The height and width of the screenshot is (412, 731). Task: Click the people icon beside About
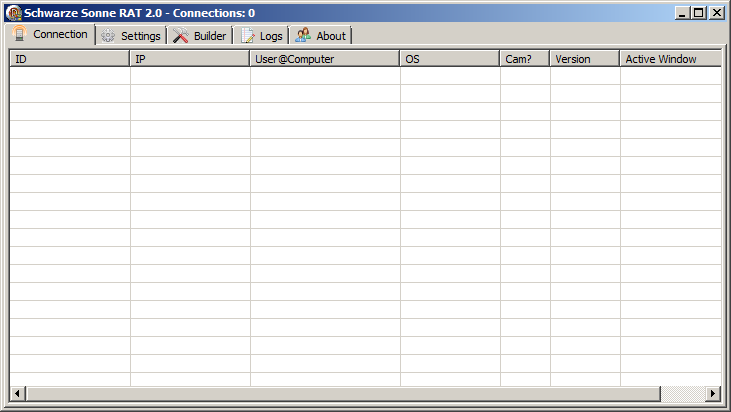click(x=303, y=36)
